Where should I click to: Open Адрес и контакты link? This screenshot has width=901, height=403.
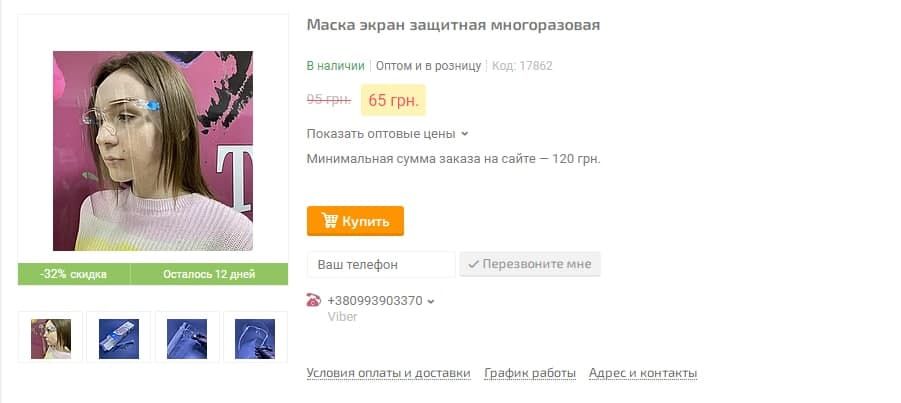643,373
